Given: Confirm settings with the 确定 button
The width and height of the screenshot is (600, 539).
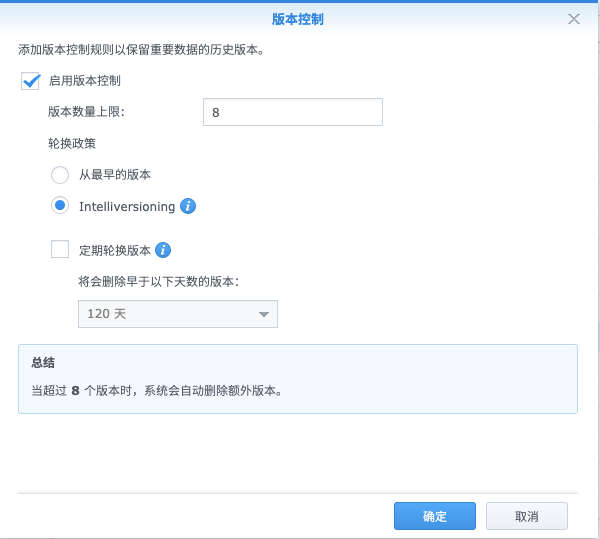Looking at the screenshot, I should coord(435,516).
